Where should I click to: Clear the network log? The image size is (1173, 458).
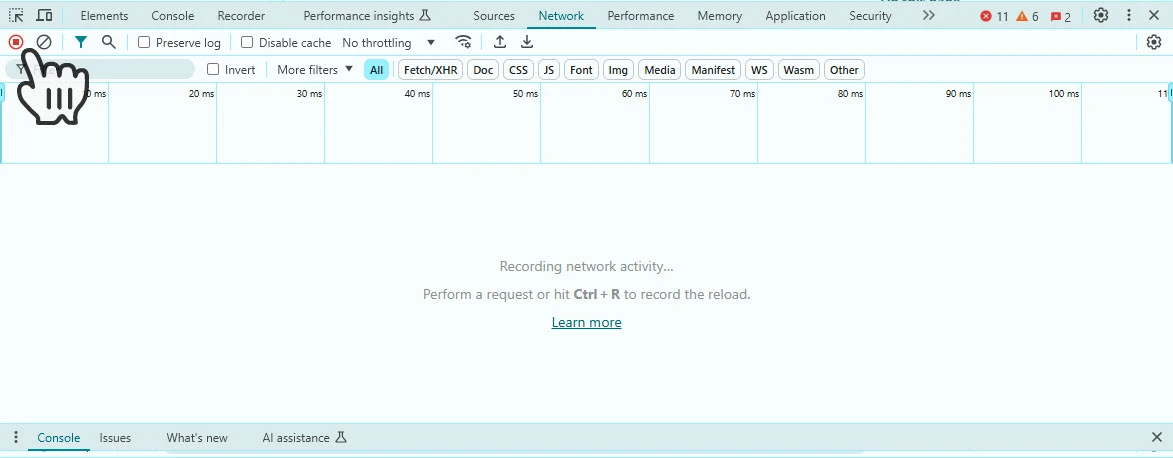44,43
